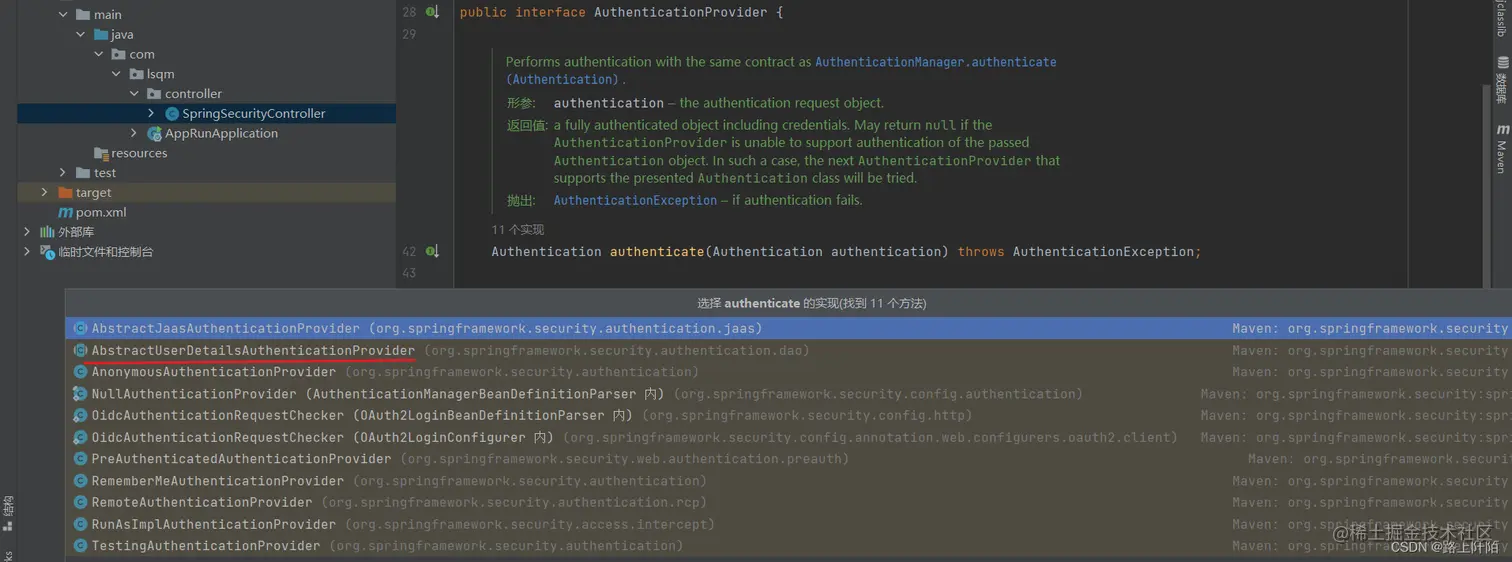The image size is (1512, 562).
Task: Select TestingAuthenticationProvider implementation
Action: coord(789,546)
